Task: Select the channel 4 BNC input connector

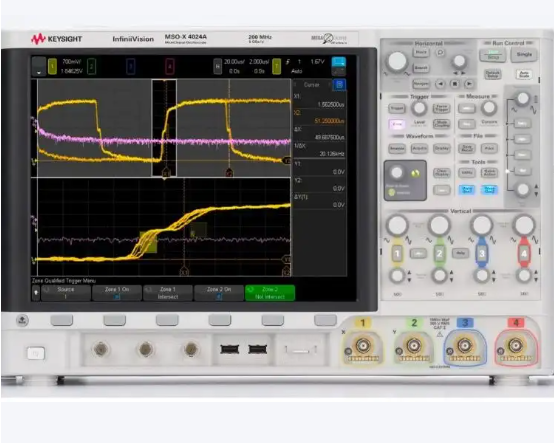Action: (515, 345)
